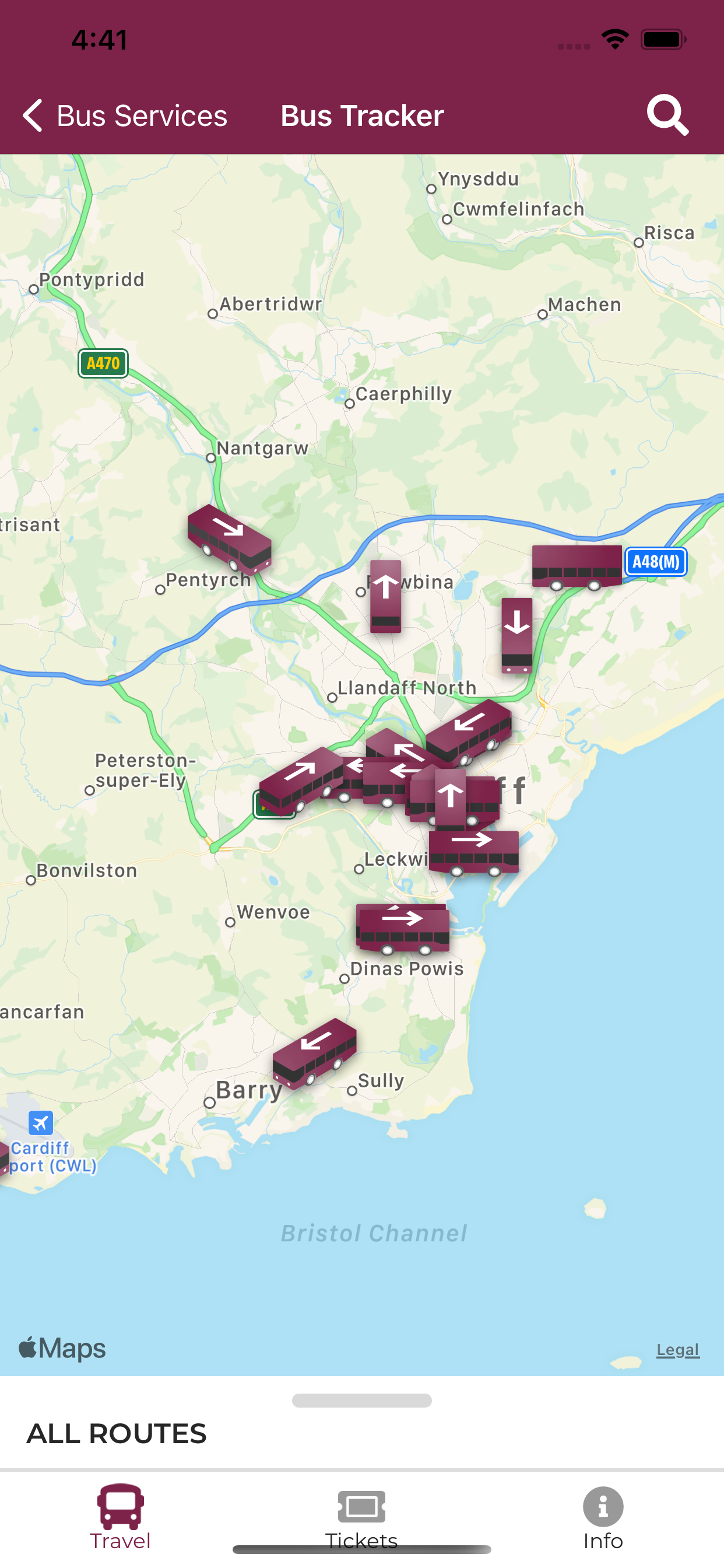Tap the Cardiff Airport plane icon
The width and height of the screenshot is (724, 1568).
(41, 1123)
